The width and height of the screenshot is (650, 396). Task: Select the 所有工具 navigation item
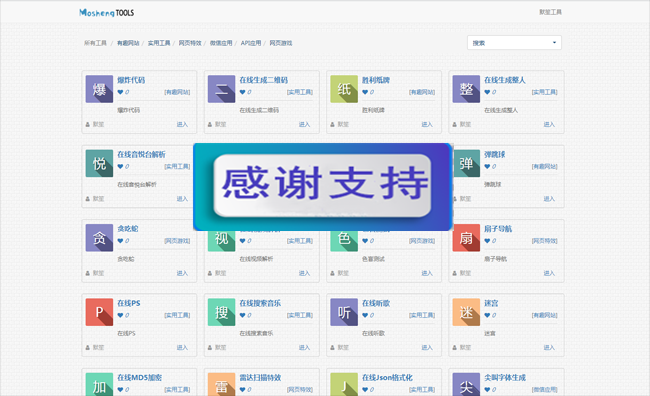[95, 43]
